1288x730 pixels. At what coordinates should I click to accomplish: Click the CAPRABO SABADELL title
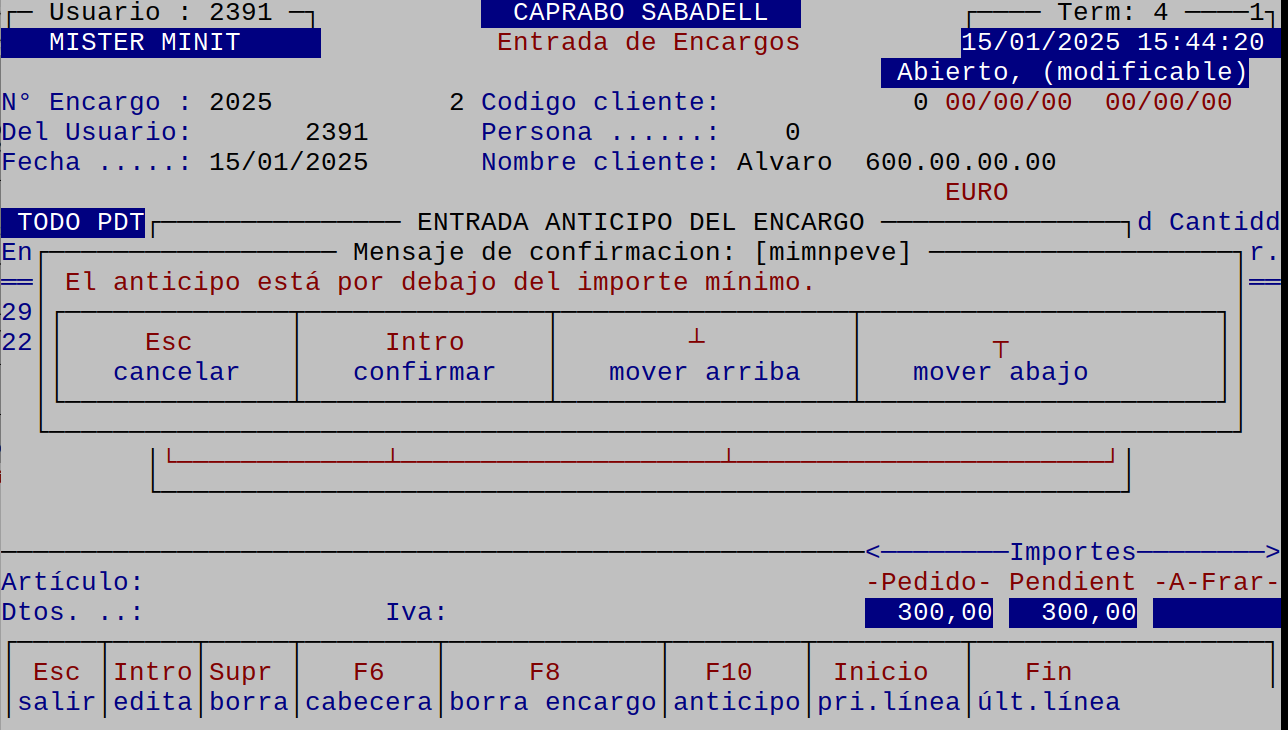pos(640,13)
